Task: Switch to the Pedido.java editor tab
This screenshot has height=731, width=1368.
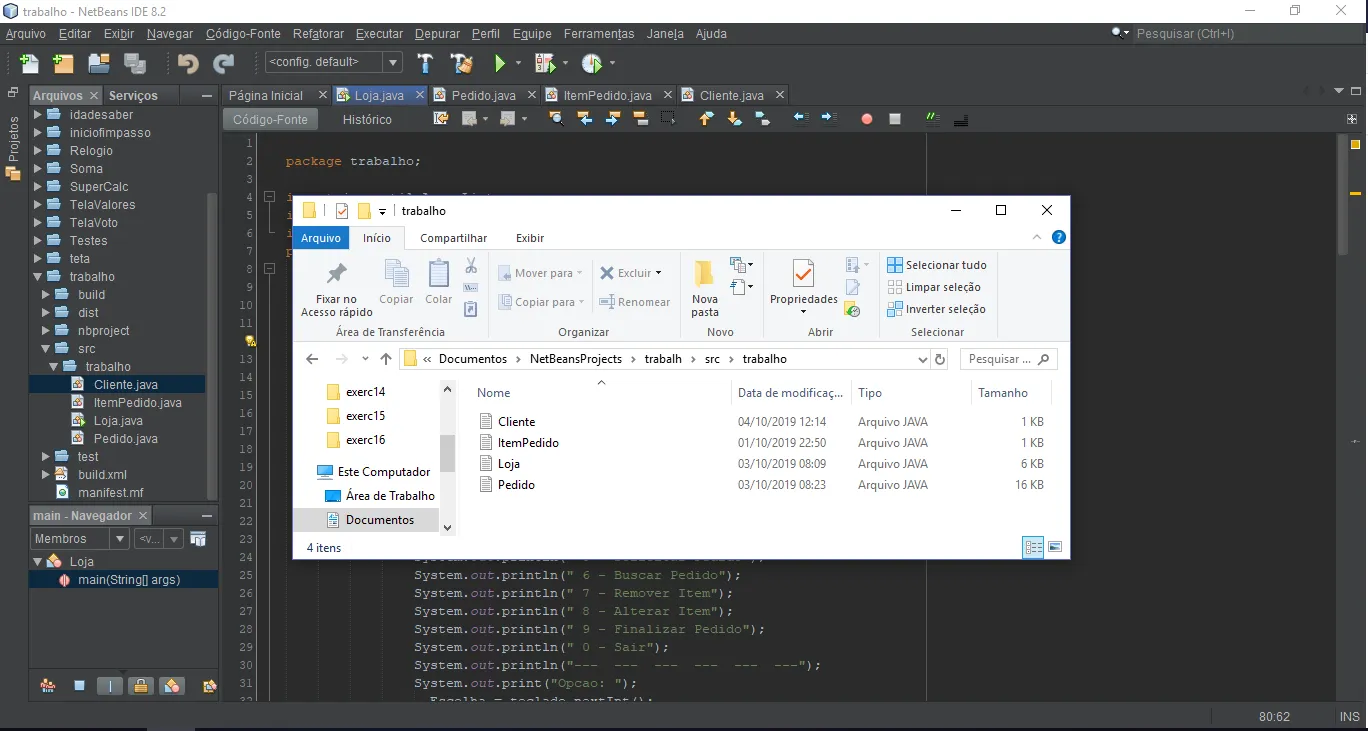Action: (x=483, y=96)
